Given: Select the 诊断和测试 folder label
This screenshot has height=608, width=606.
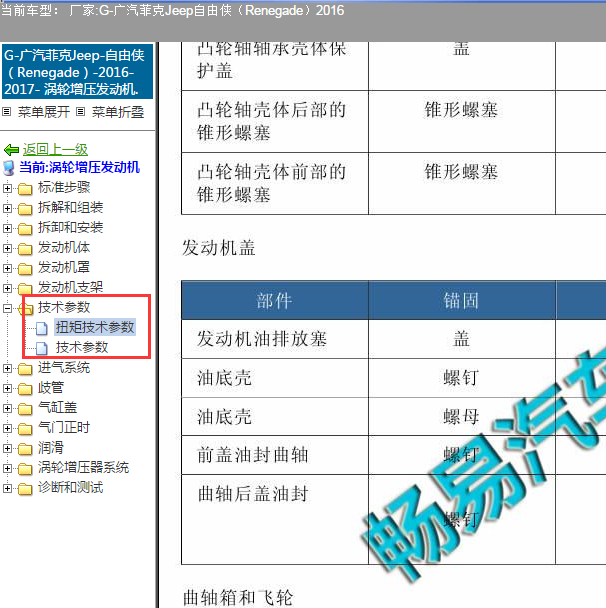Looking at the screenshot, I should click(71, 488).
